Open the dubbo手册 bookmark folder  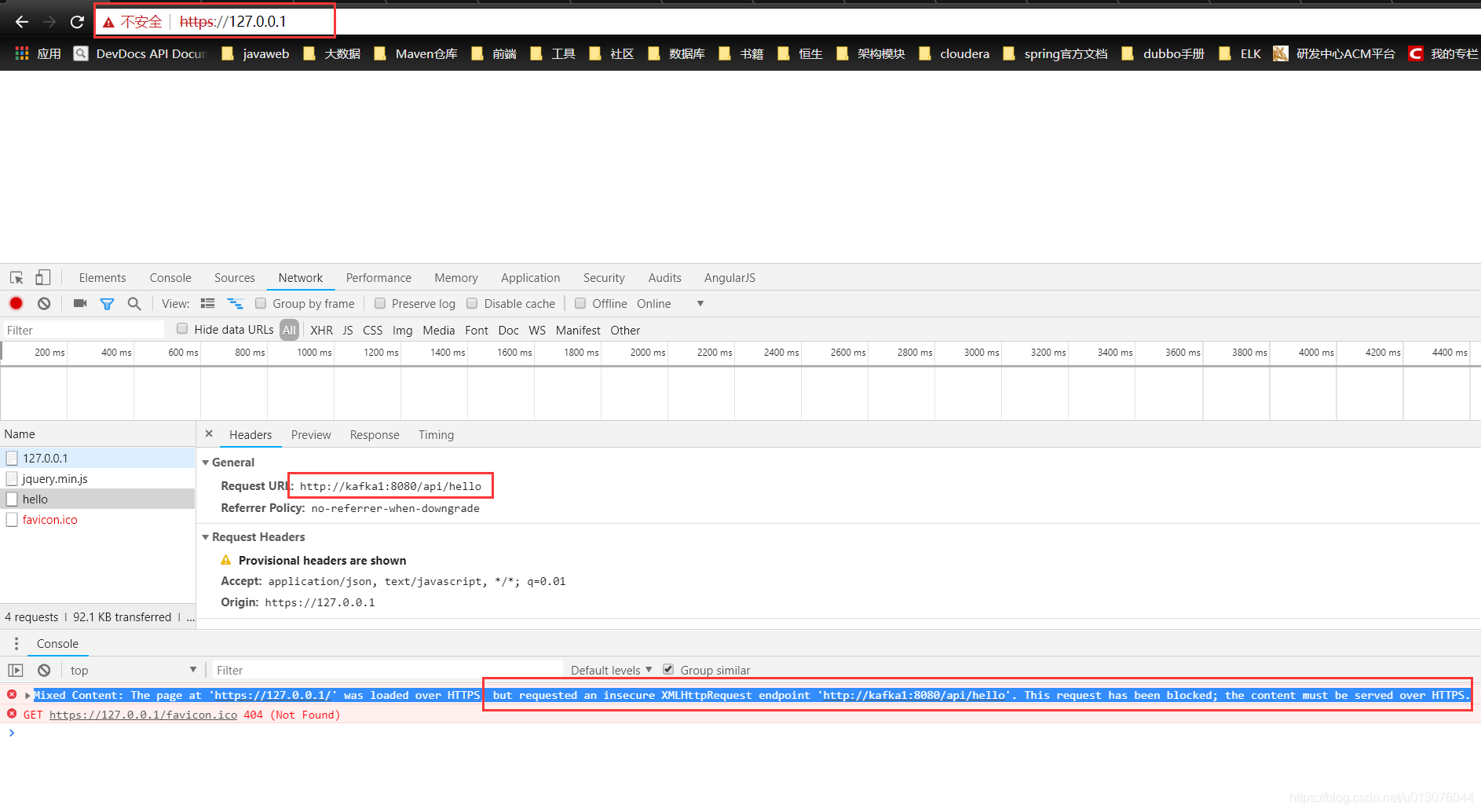(1164, 53)
